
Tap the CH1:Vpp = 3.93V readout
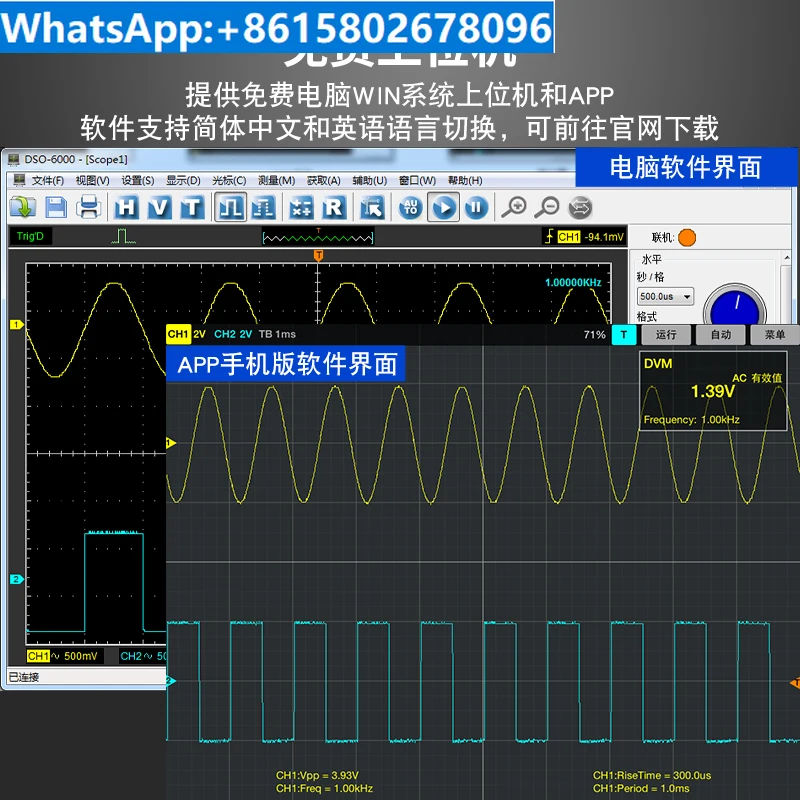click(317, 775)
